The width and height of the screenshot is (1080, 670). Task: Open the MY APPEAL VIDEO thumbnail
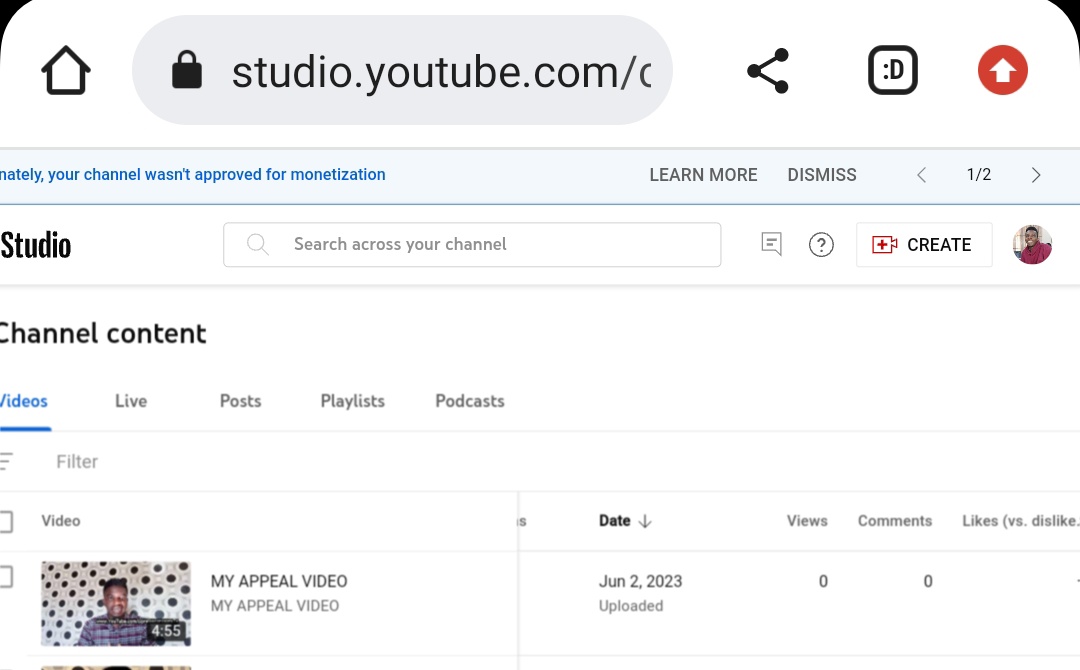(x=116, y=604)
